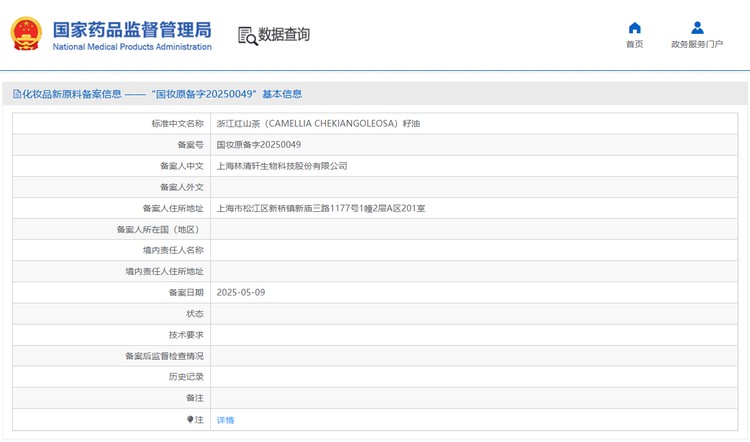Image resolution: width=750 pixels, height=442 pixels.
Task: Open the 政务服务门户 person icon
Action: click(x=697, y=28)
